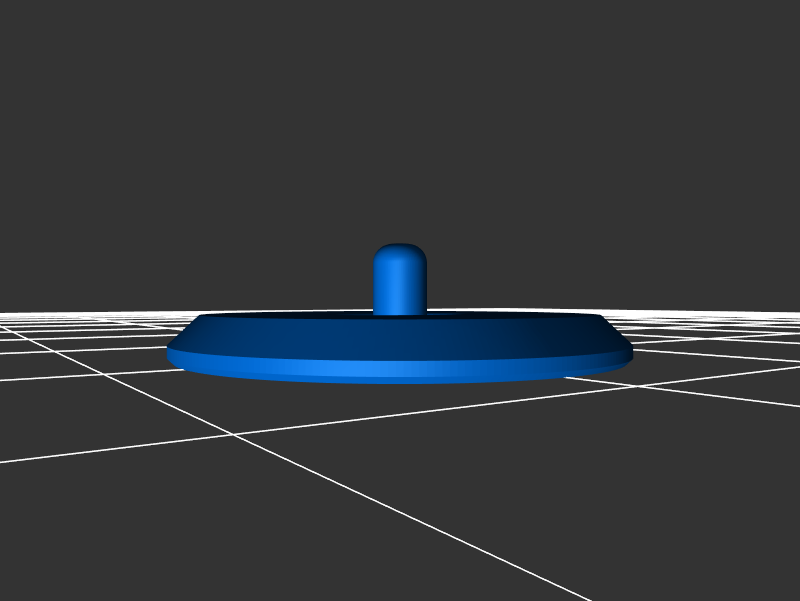Select the left half of the disc top
Image resolution: width=800 pixels, height=601 pixels.
coord(280,335)
